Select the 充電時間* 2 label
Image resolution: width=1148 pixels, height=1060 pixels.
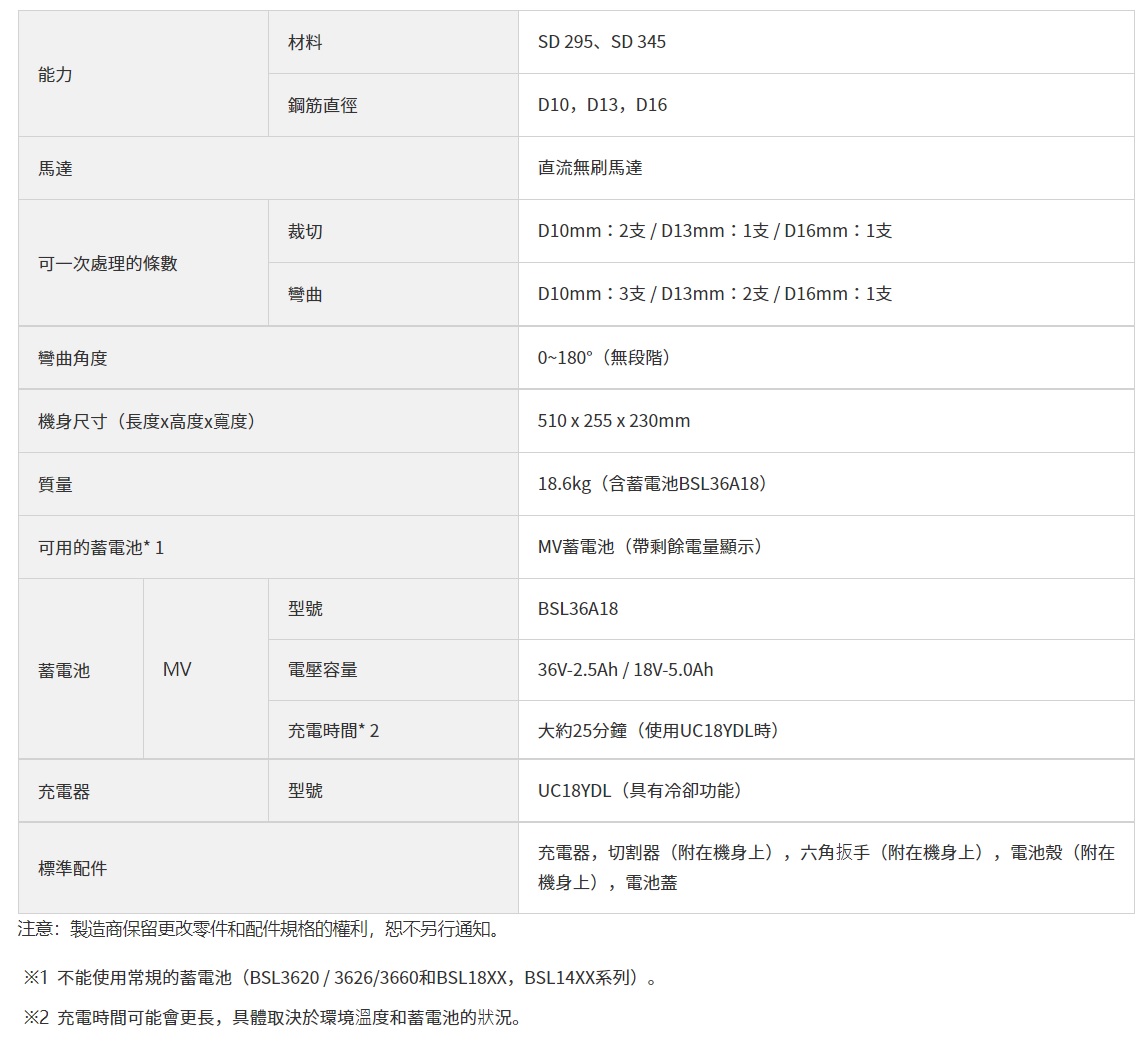point(333,731)
